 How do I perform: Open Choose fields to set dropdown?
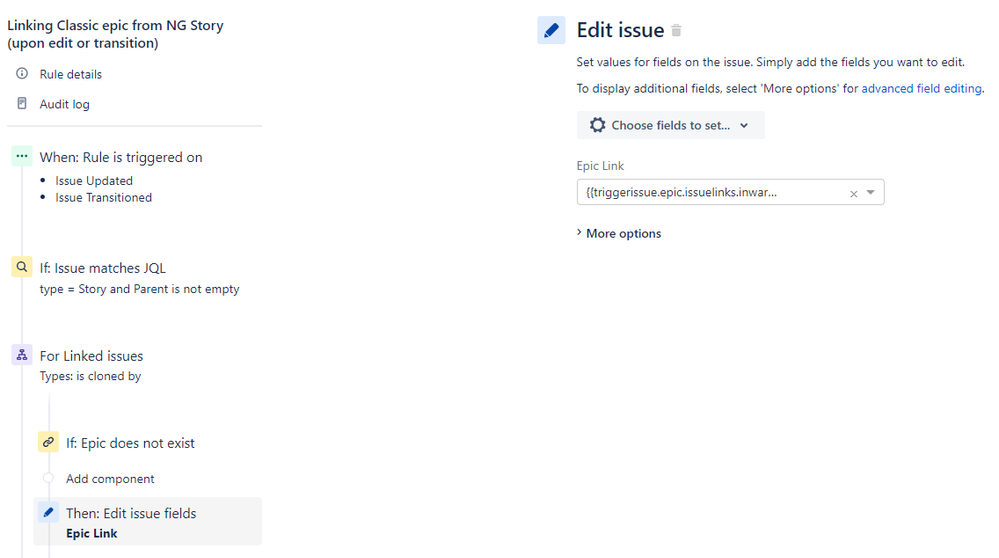(671, 125)
